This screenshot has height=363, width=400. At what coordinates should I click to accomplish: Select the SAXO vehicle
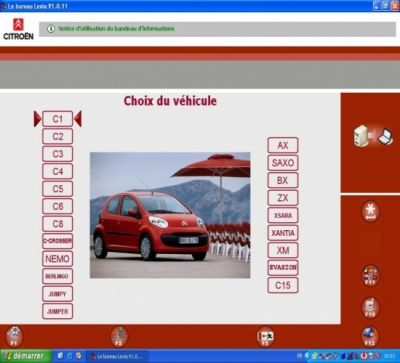(283, 163)
